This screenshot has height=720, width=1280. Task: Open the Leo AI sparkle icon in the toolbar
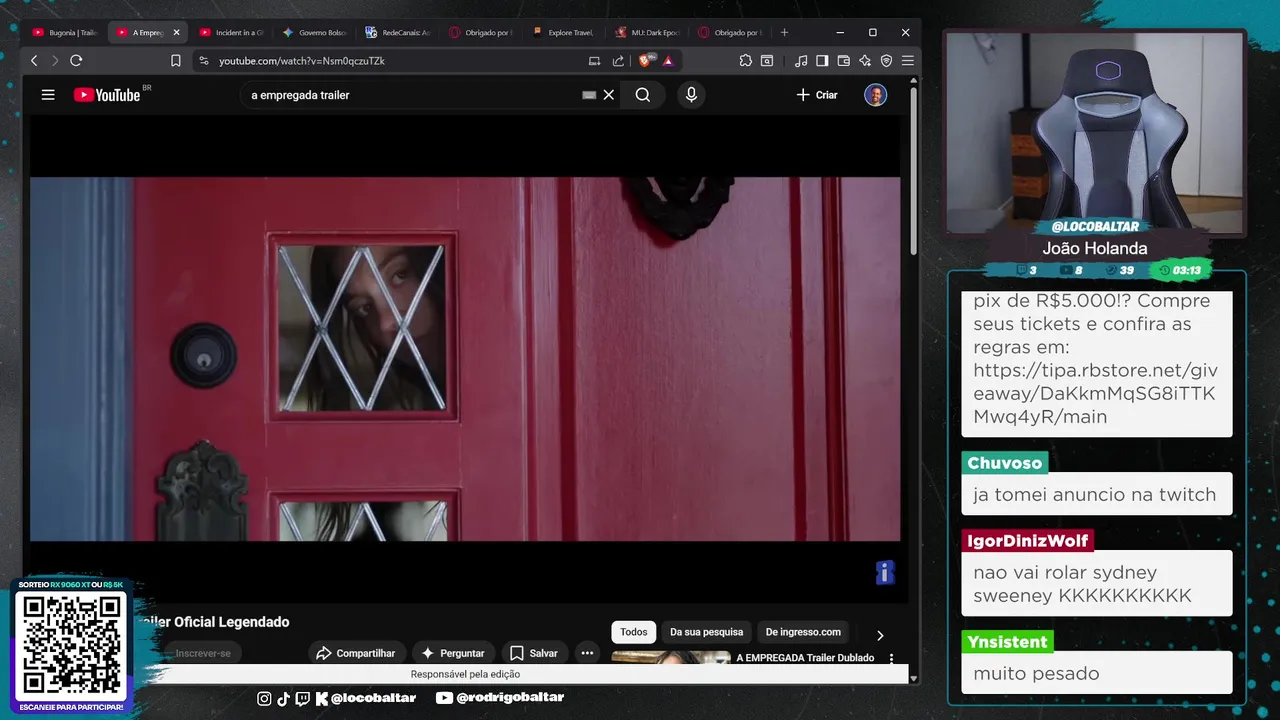click(x=865, y=61)
